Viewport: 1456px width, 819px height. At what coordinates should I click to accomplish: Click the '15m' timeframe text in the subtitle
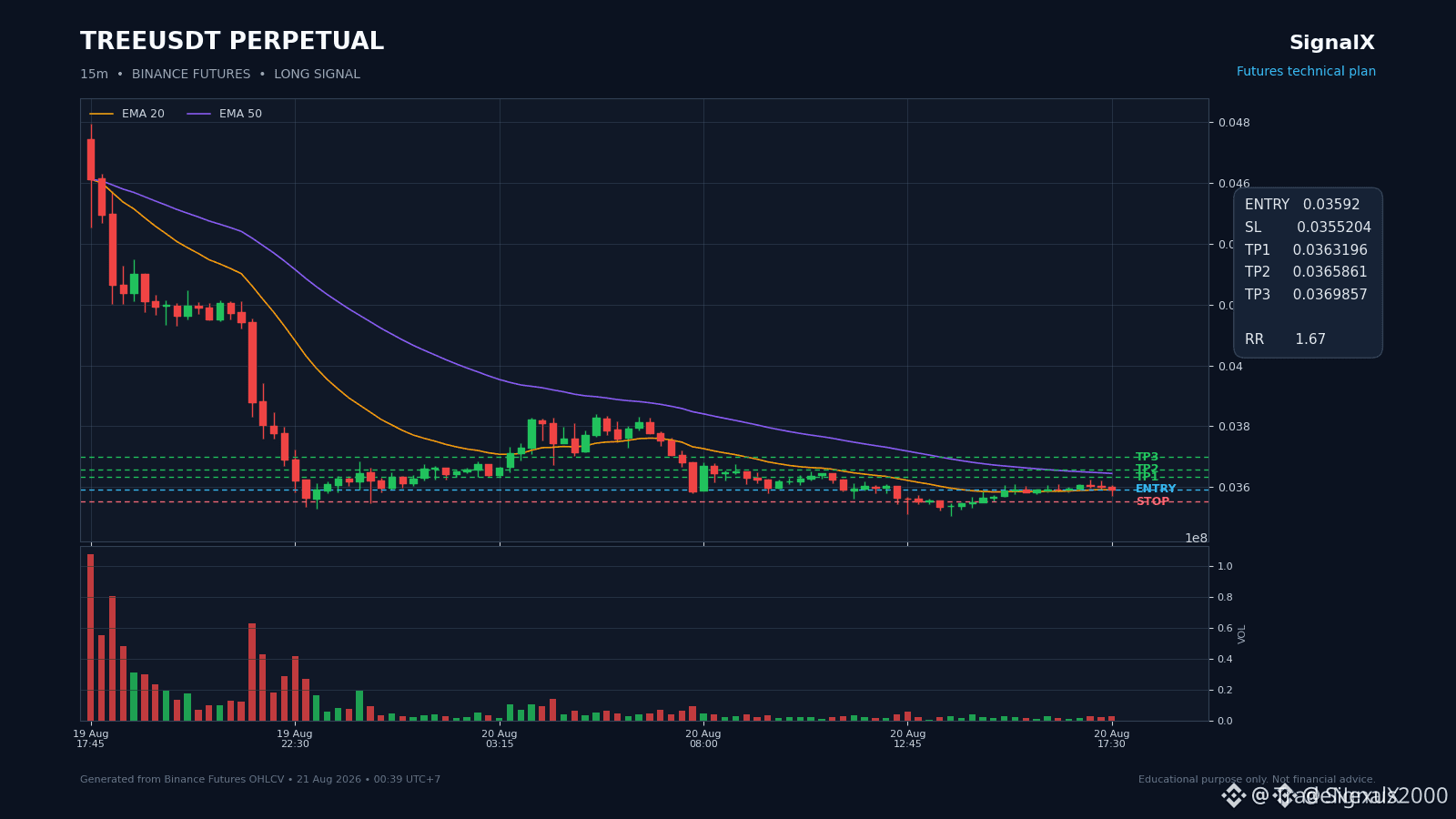click(94, 75)
